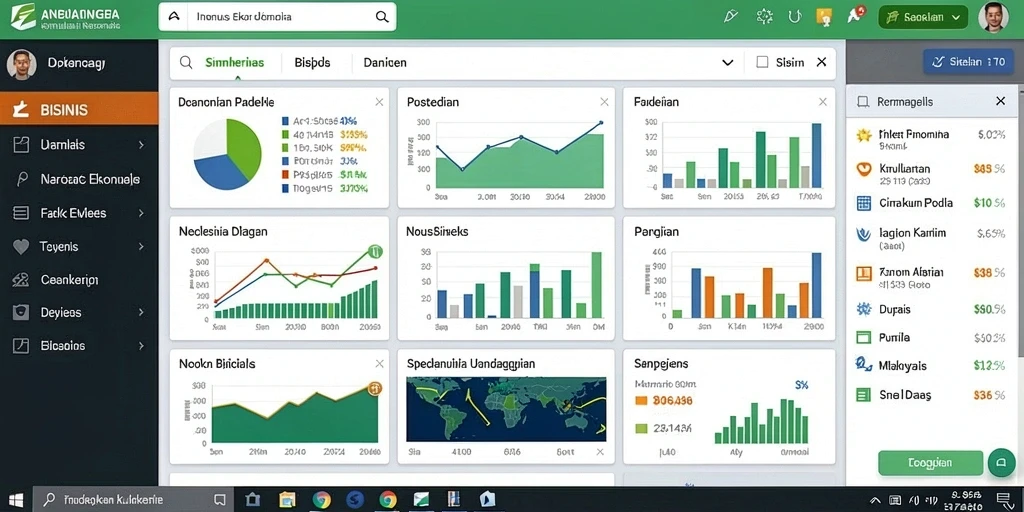This screenshot has height=512, width=1024.
Task: Expand the Deyieas sidebar chevron
Action: point(141,313)
